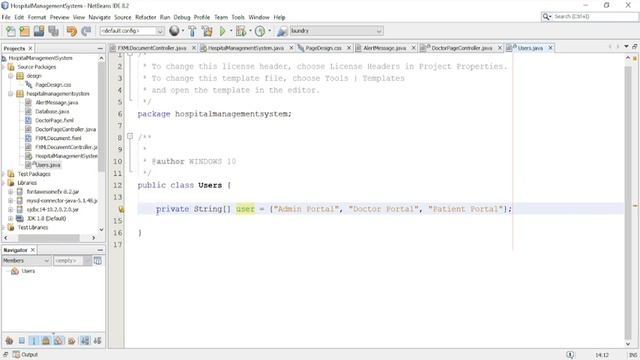Open the Refactor menu

pos(146,17)
